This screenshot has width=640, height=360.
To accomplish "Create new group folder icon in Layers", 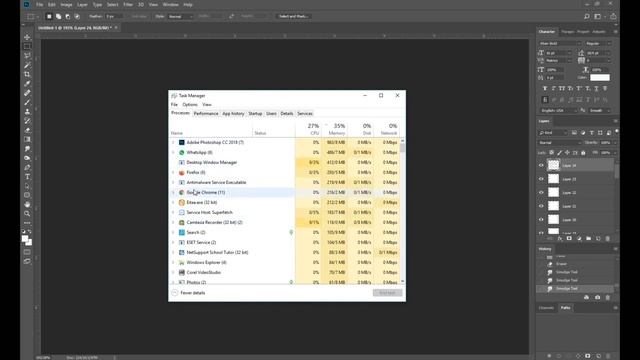I will click(x=588, y=238).
